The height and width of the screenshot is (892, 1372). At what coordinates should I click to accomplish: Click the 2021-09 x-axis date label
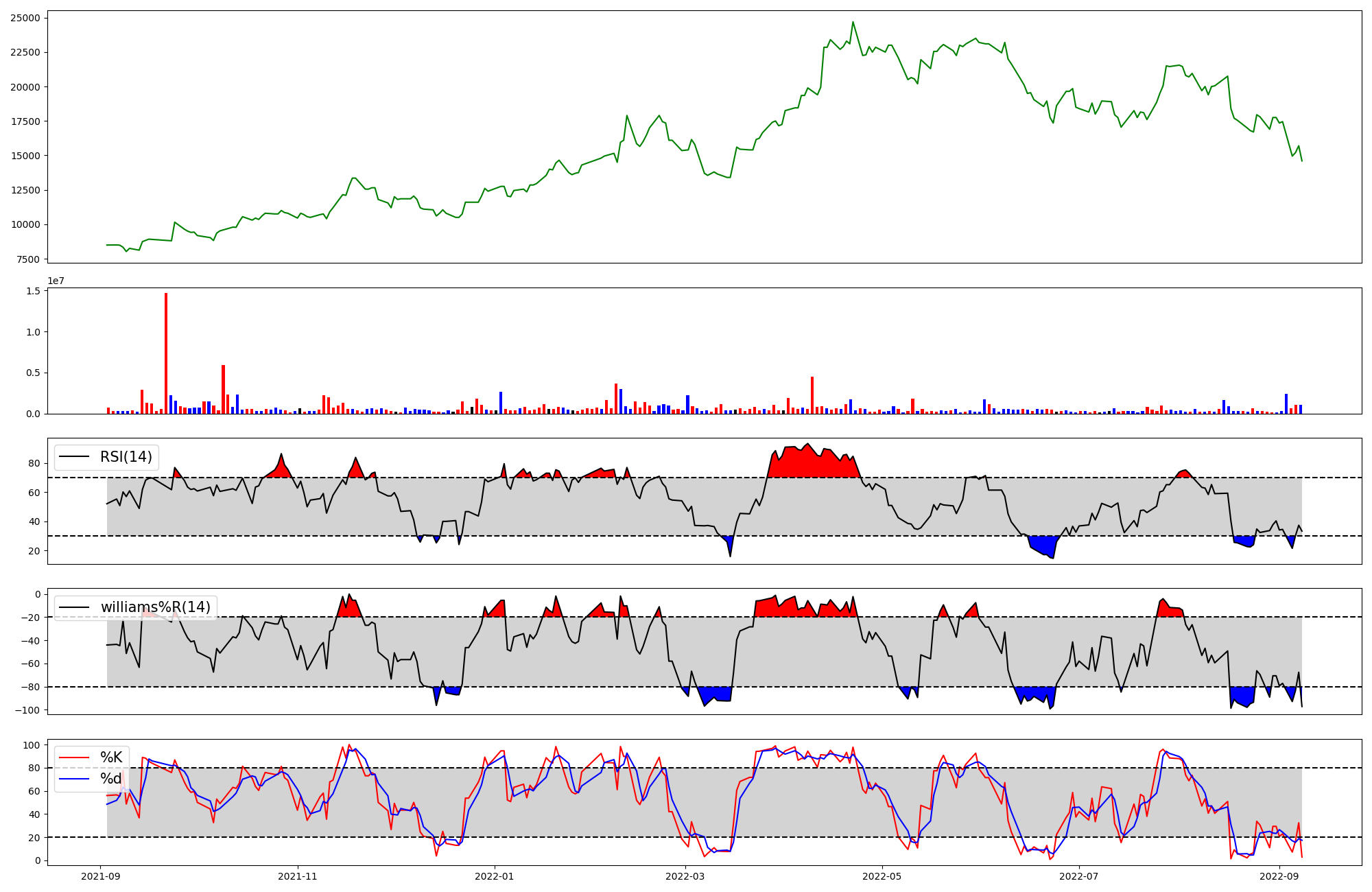[x=102, y=876]
